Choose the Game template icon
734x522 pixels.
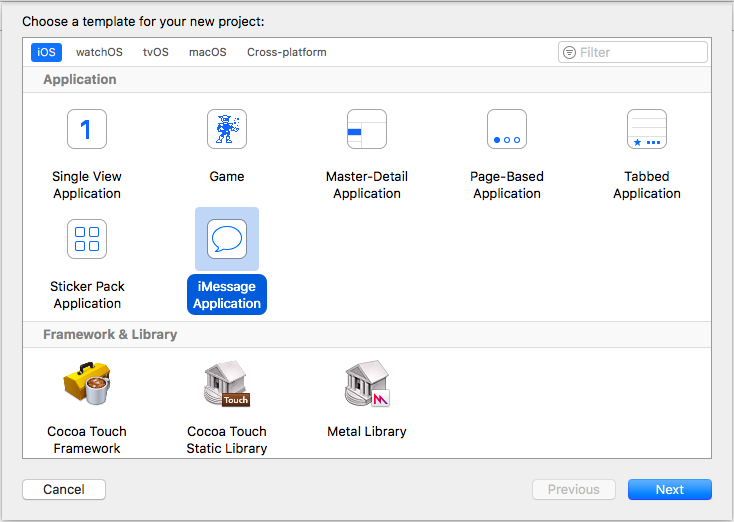[227, 129]
